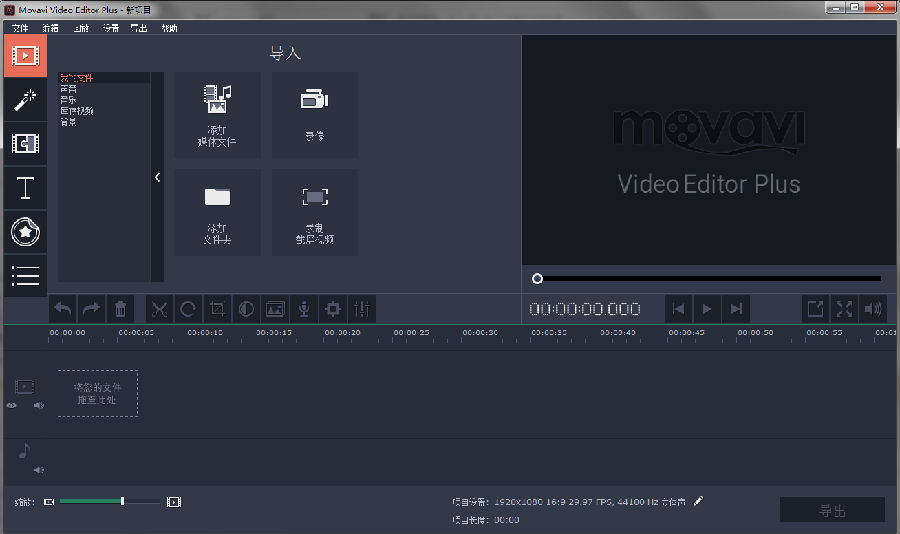Image resolution: width=900 pixels, height=534 pixels.
Task: Click the preview seek bar handle
Action: (537, 278)
